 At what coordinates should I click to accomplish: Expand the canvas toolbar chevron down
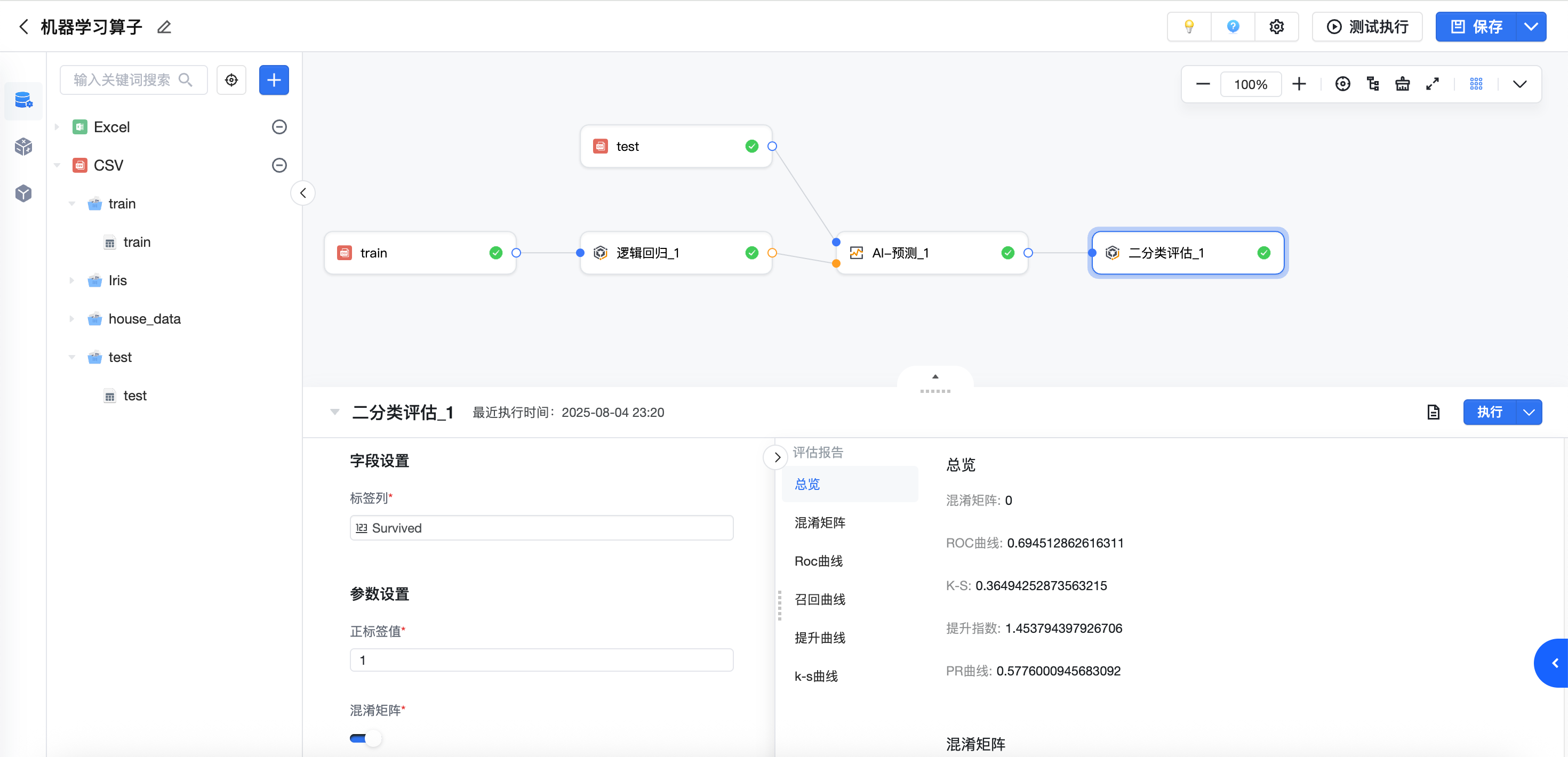click(x=1519, y=84)
